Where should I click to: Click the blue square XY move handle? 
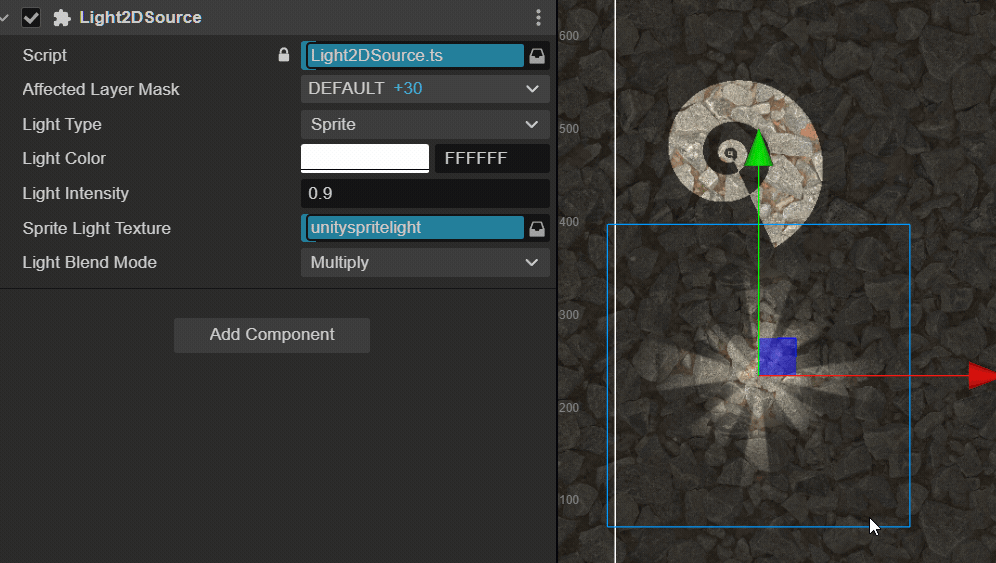[x=777, y=356]
